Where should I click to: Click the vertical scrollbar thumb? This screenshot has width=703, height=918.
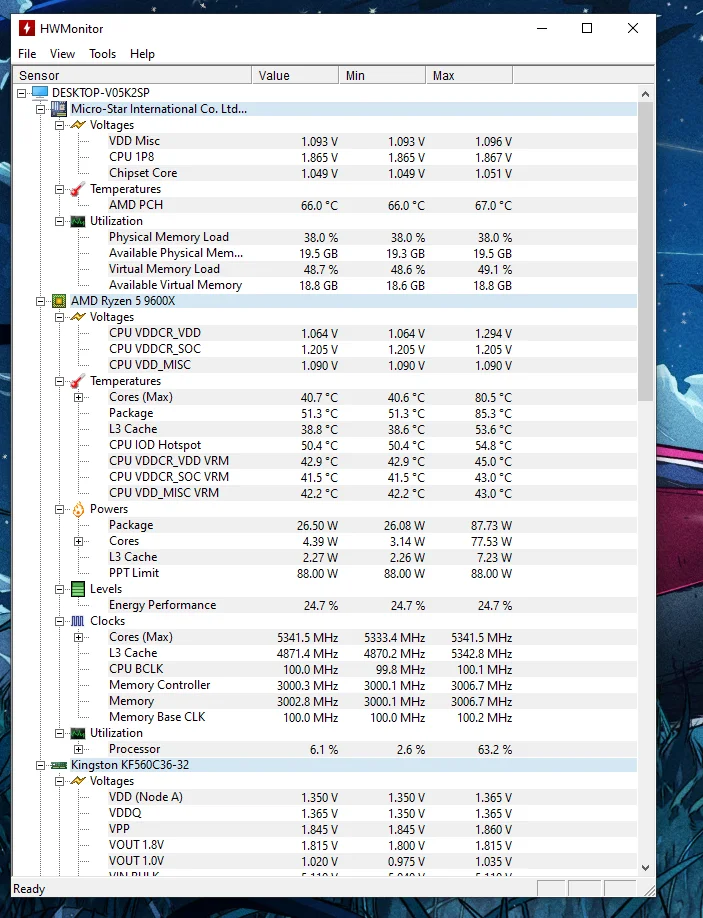(645, 252)
